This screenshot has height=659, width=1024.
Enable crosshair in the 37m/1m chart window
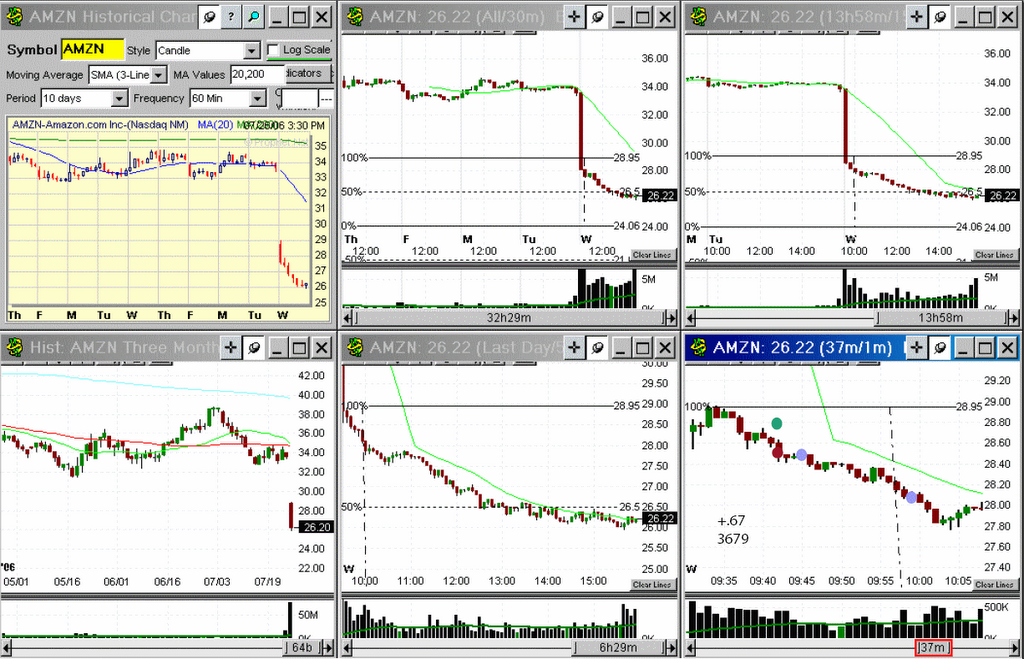click(x=916, y=347)
